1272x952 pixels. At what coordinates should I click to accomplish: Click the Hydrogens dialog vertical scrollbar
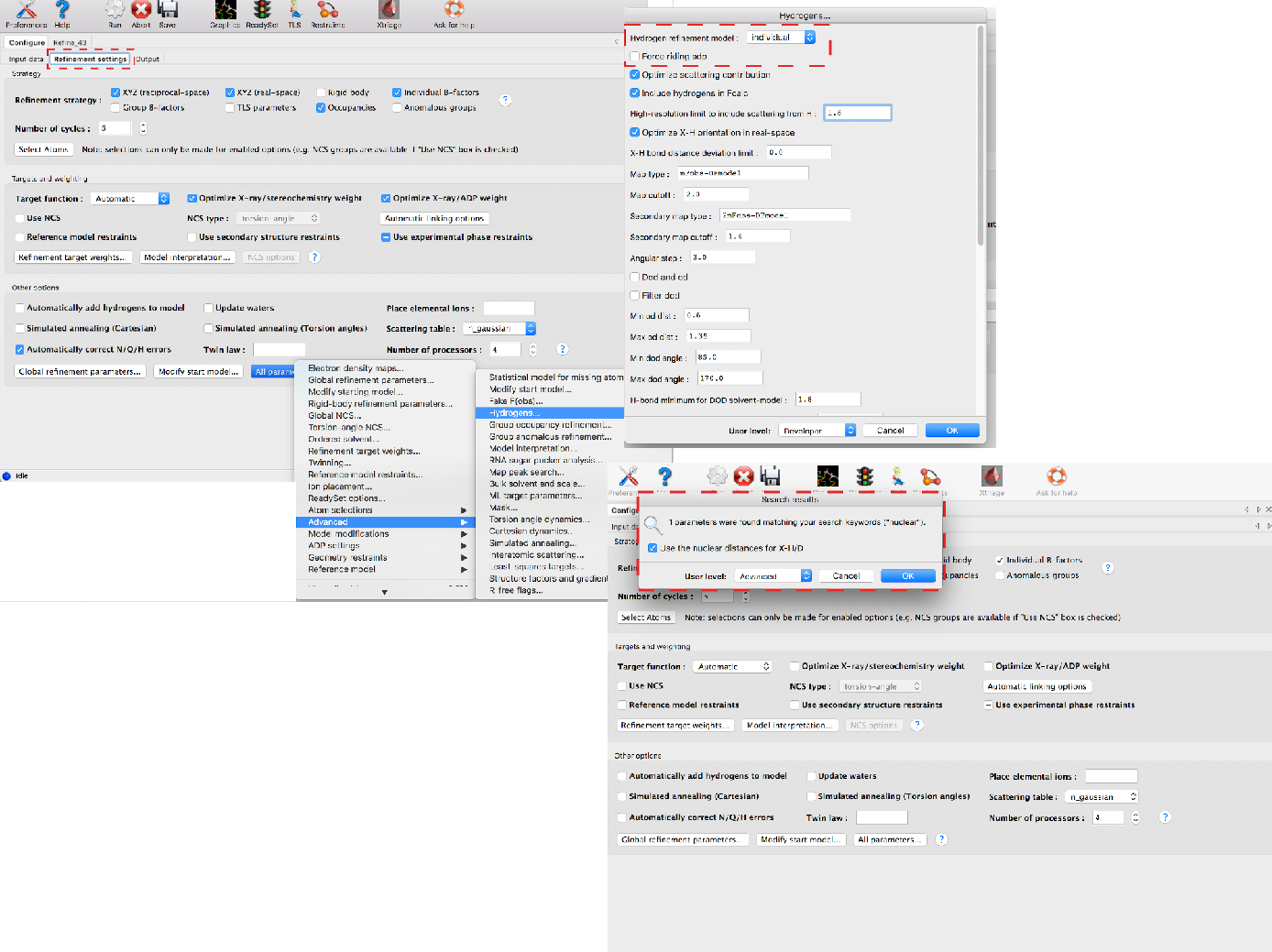point(981,137)
